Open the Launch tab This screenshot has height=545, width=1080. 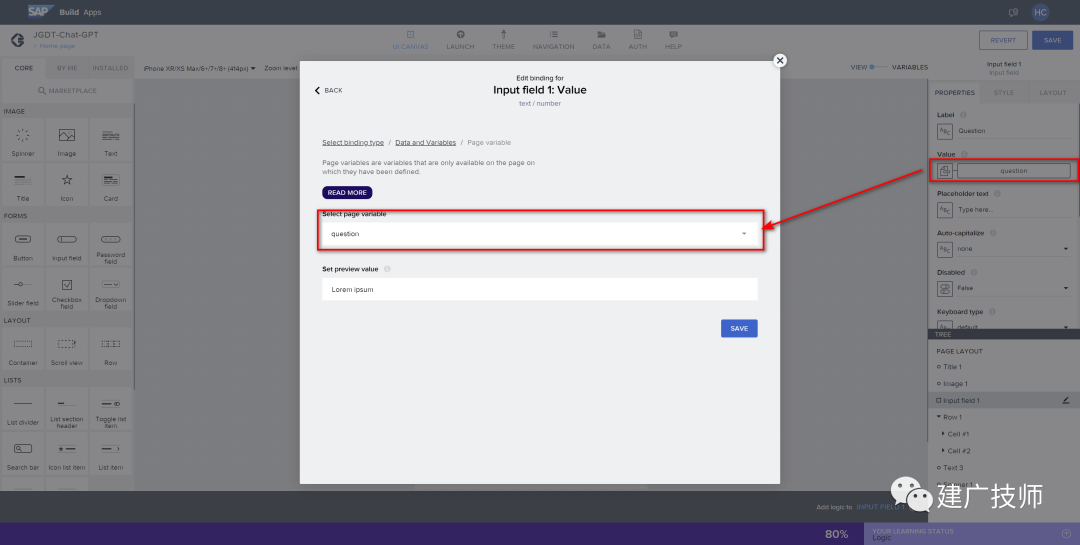coord(460,40)
